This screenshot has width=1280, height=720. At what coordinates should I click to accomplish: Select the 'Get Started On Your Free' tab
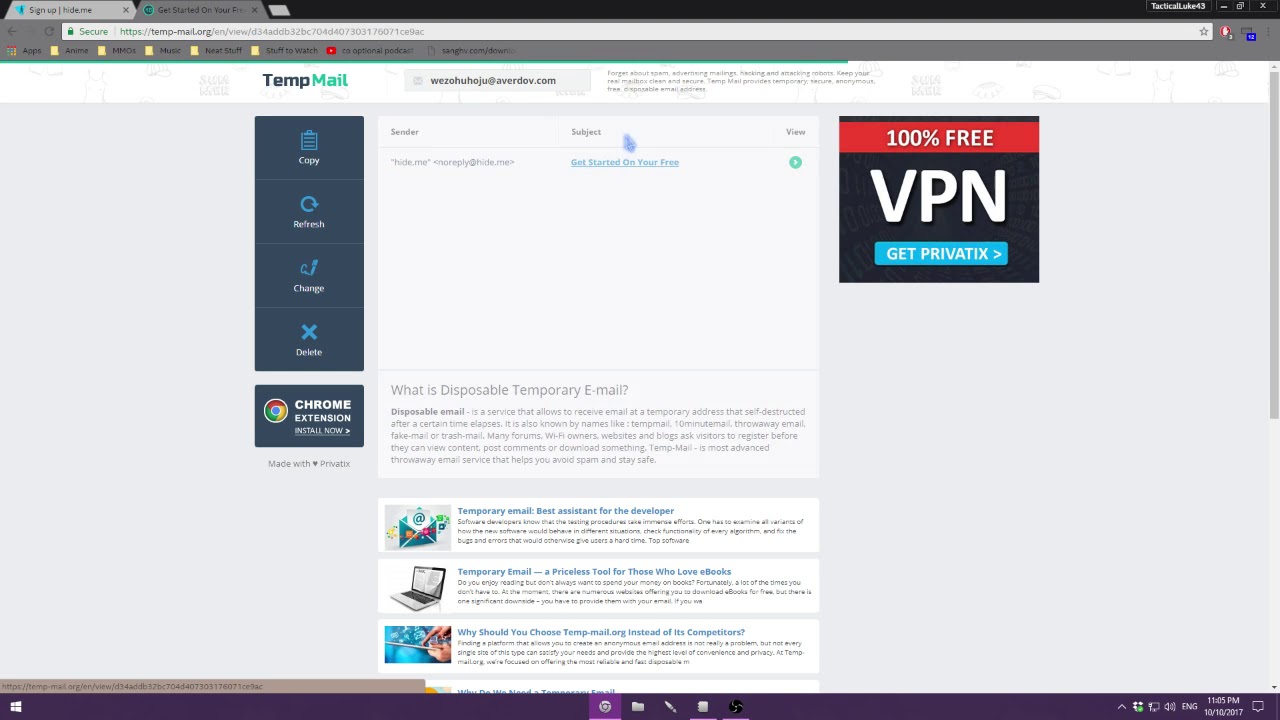pyautogui.click(x=198, y=10)
